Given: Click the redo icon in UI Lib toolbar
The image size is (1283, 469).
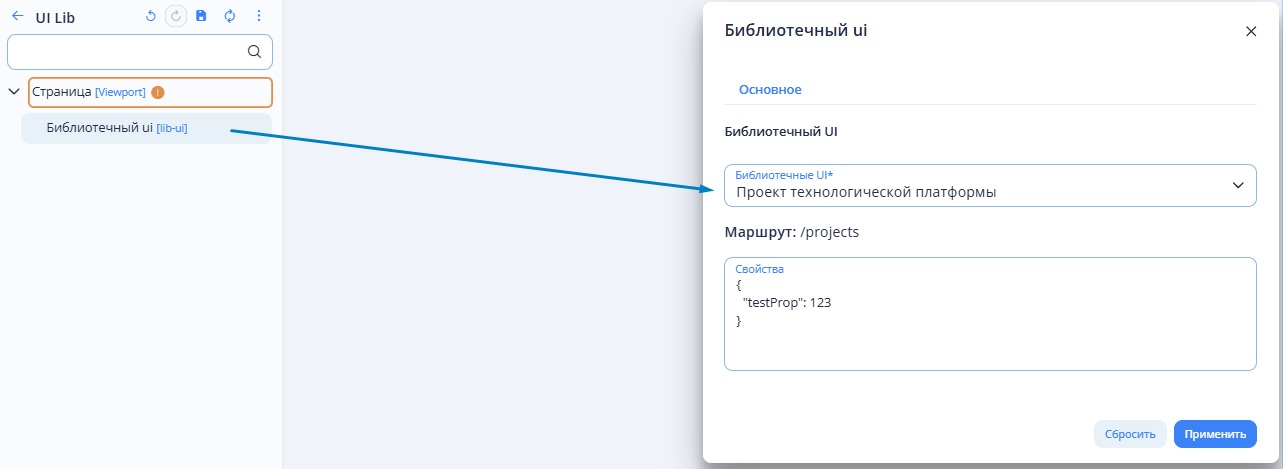Looking at the screenshot, I should coord(176,16).
